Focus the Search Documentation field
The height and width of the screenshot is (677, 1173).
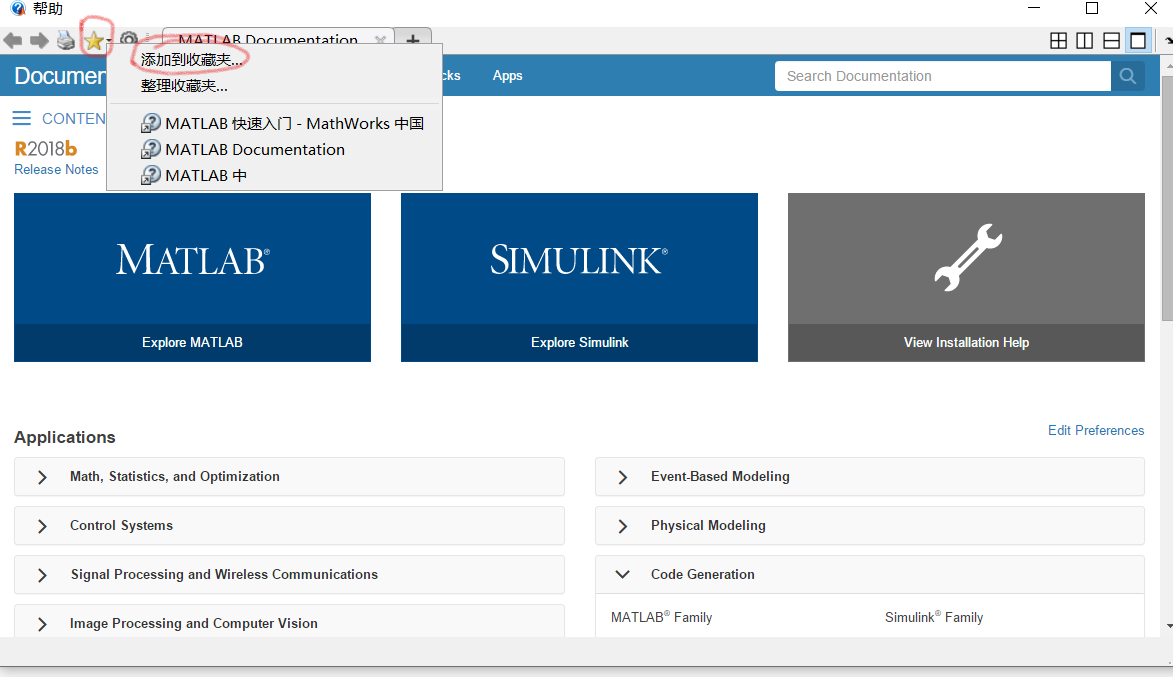point(943,76)
